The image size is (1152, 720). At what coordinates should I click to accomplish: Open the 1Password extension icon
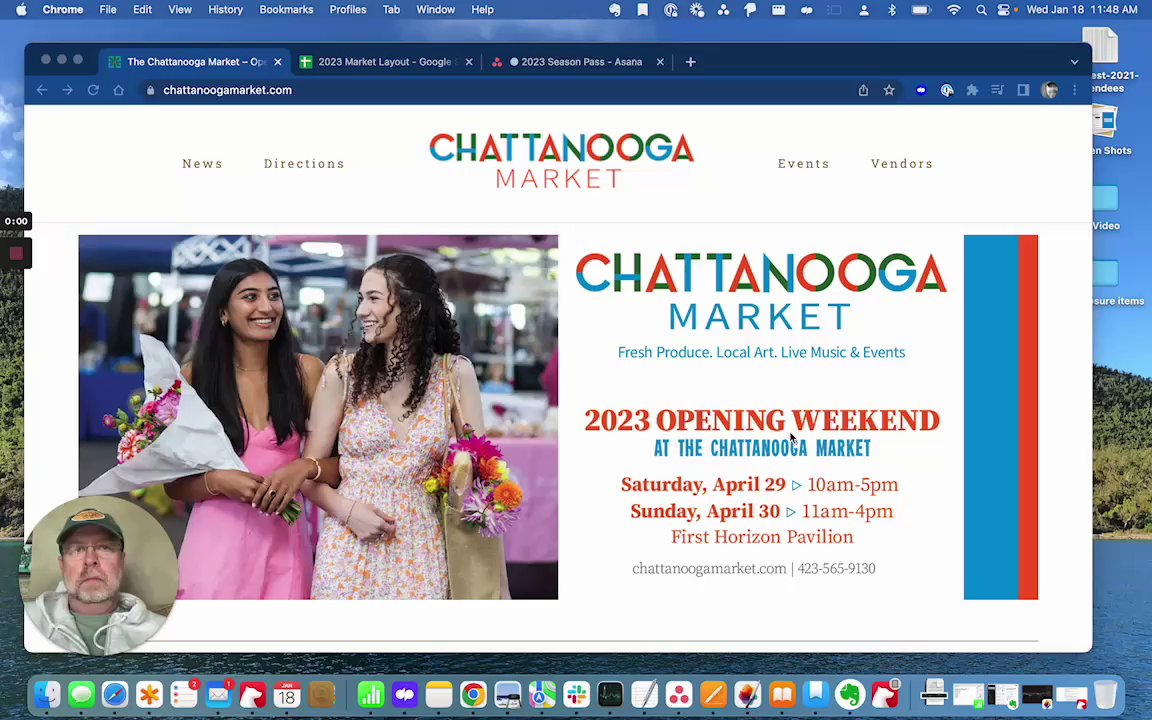click(947, 90)
